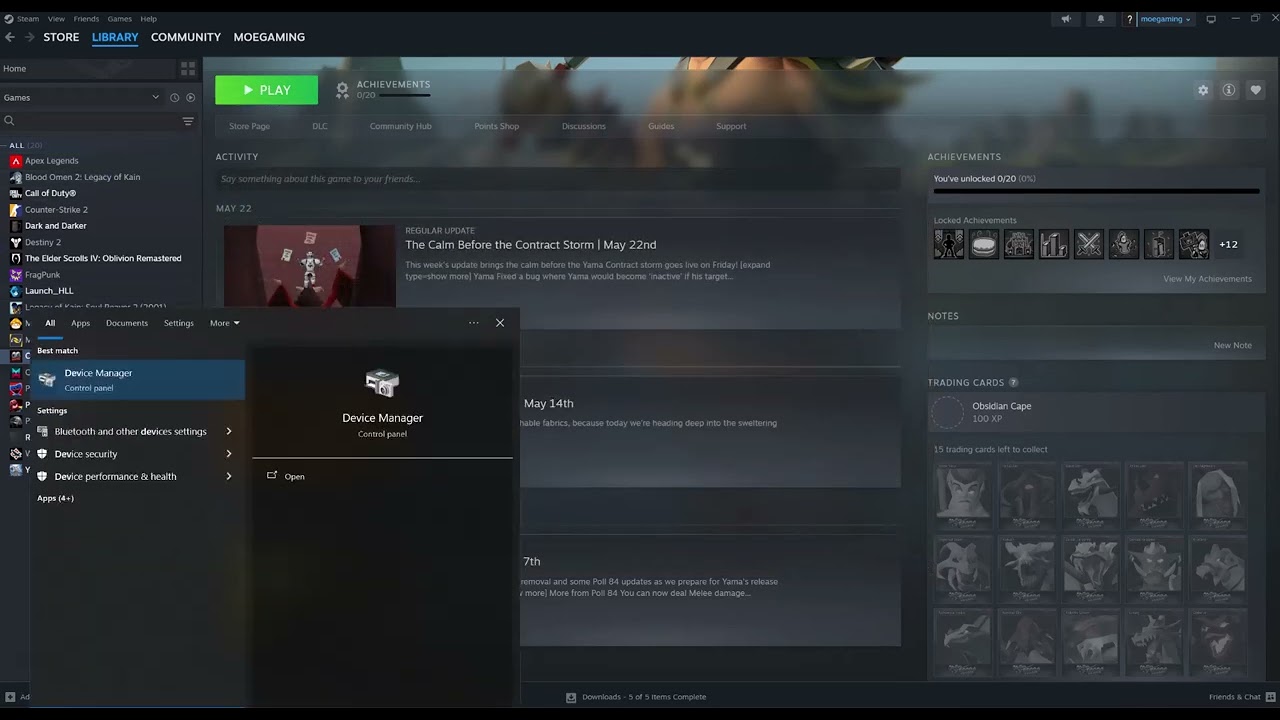Open the Steam notifications bell
The image size is (1280, 720).
pos(1101,18)
